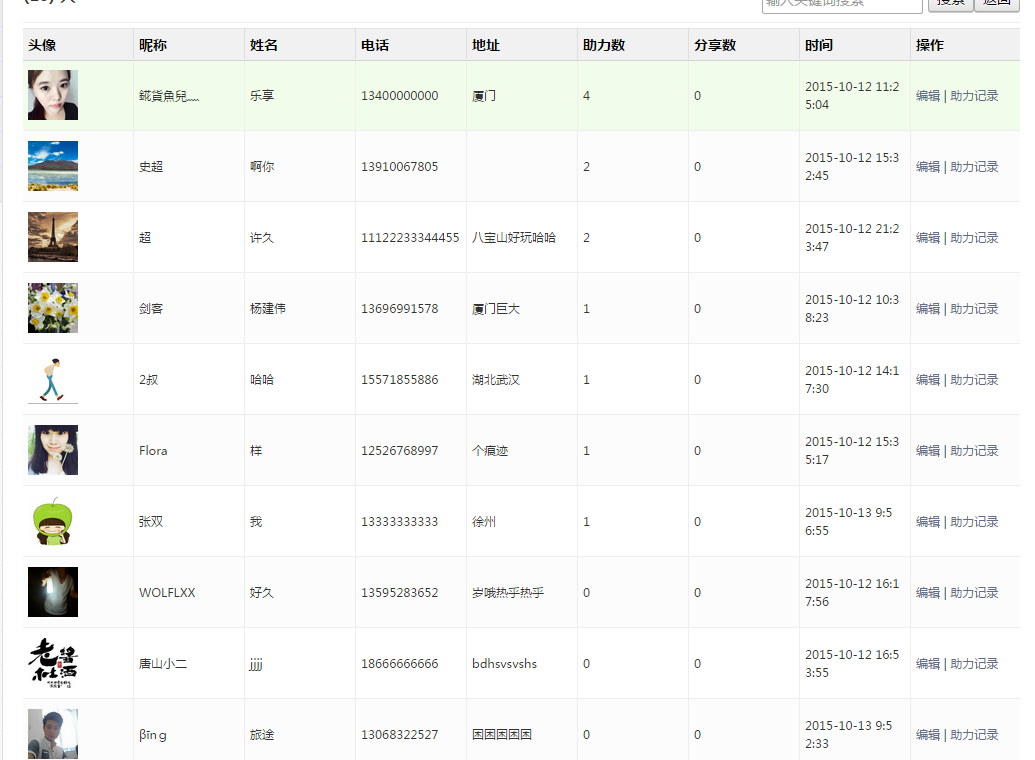
Task: Click Flora's profile picture
Action: coord(53,450)
